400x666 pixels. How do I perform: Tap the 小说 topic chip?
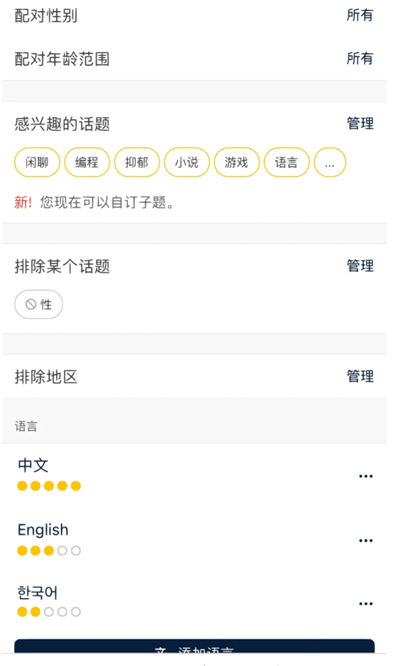186,162
